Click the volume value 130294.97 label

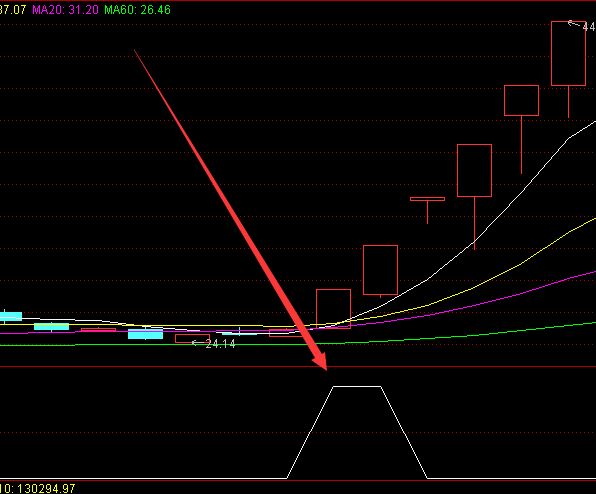click(x=46, y=488)
